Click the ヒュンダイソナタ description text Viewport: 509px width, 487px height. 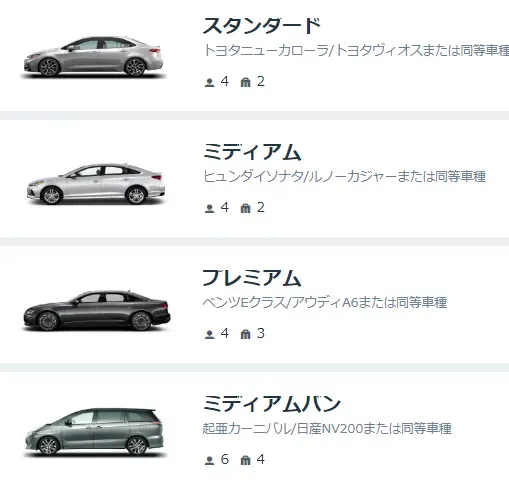(x=344, y=176)
